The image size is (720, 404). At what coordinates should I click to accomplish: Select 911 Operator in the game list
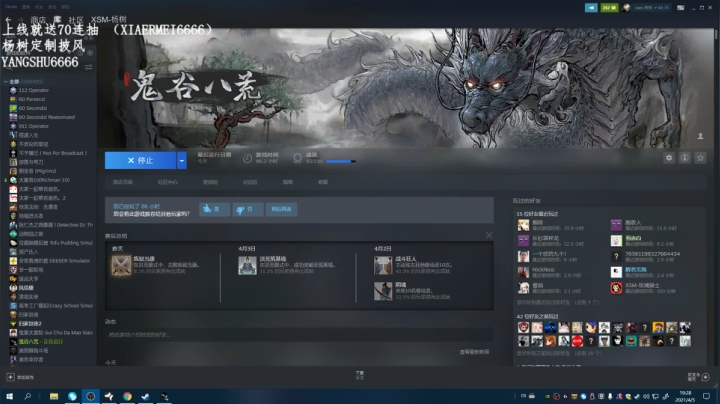(x=34, y=126)
